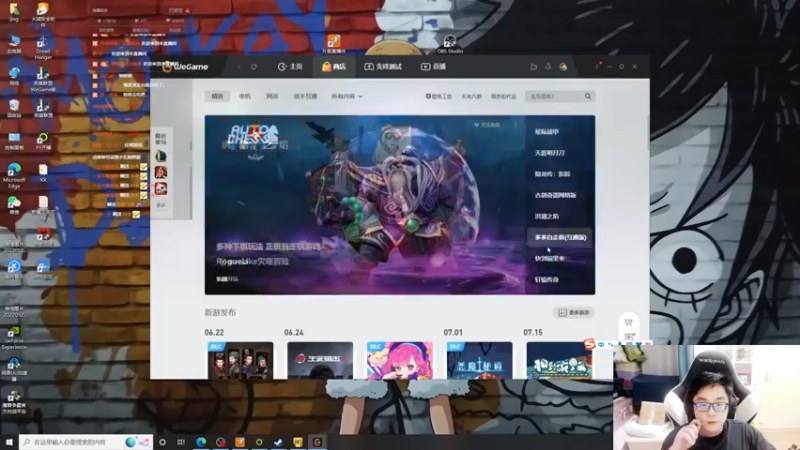The image size is (800, 450).
Task: Open the banner's three-dot options menu
Action: (x=515, y=125)
